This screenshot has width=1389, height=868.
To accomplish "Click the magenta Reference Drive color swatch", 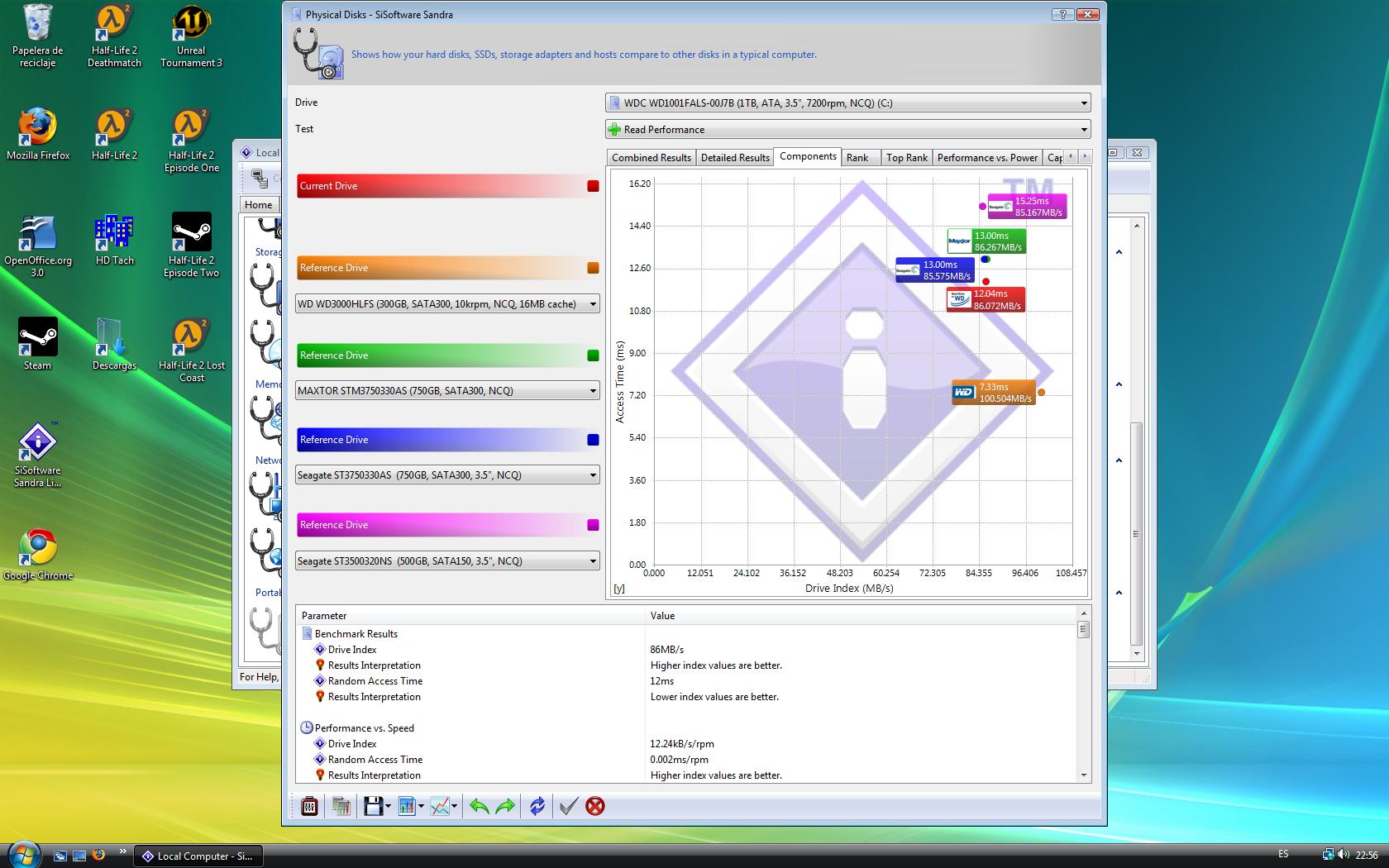I will click(x=593, y=525).
